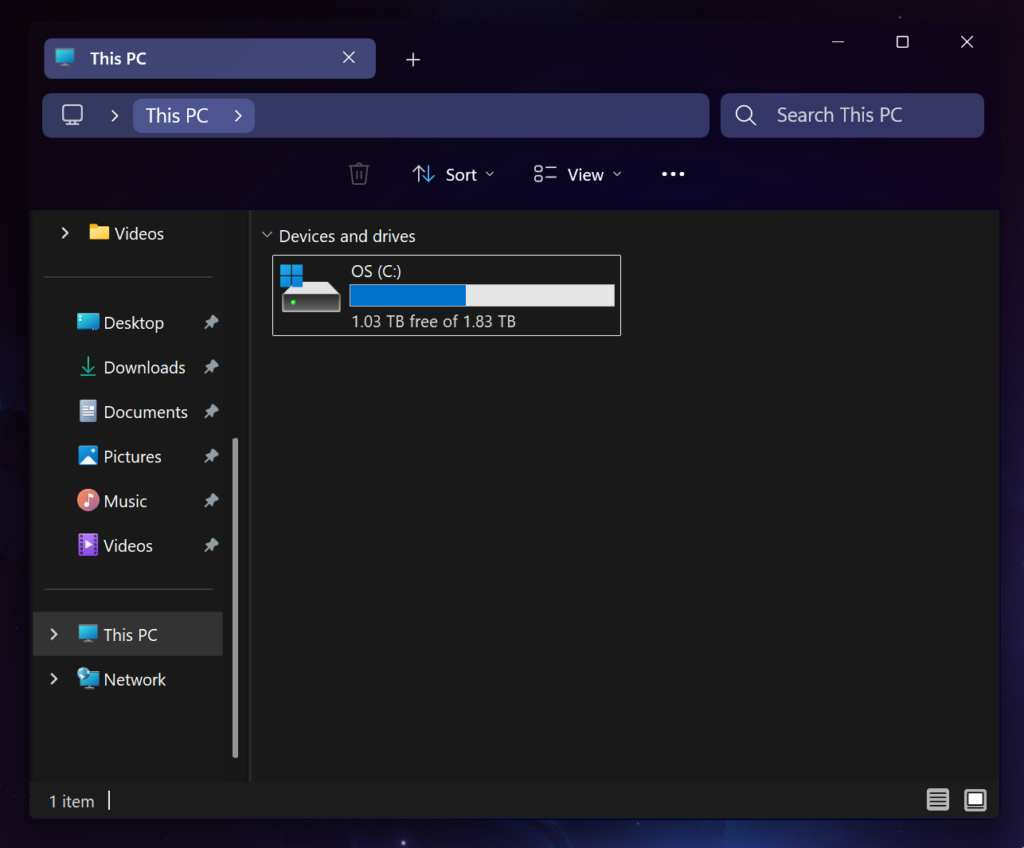
Task: Open pinned Documents in sidebar
Action: pyautogui.click(x=133, y=412)
